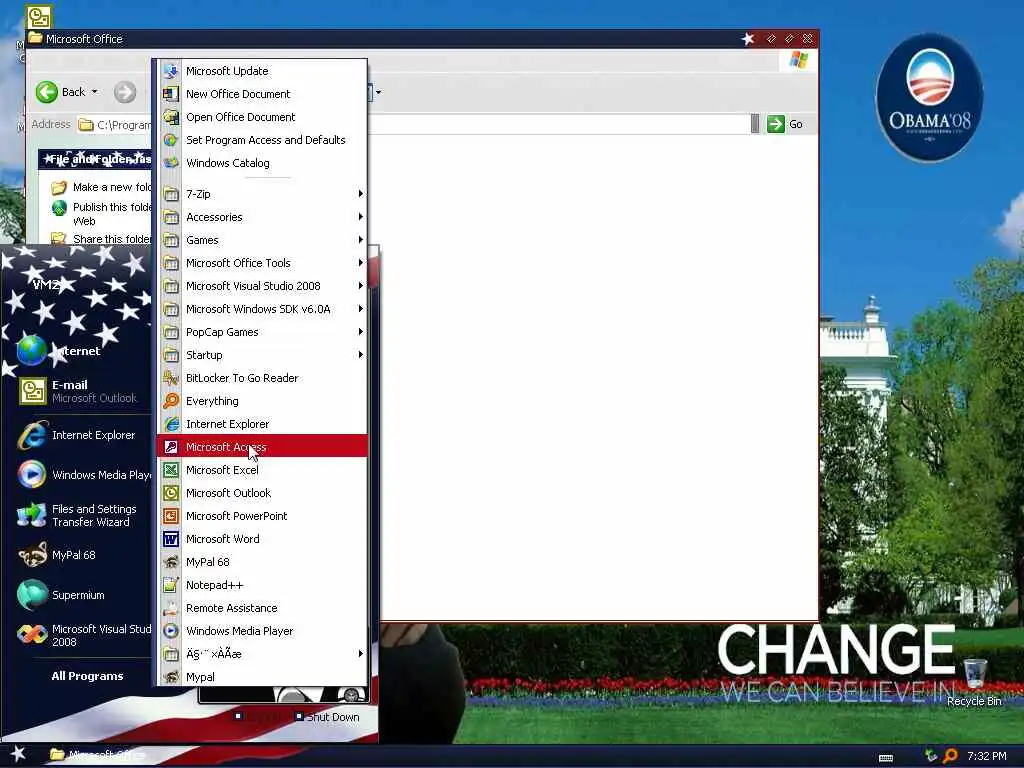Expand the Startup submenu arrow
Image resolution: width=1024 pixels, height=768 pixels.
tap(360, 355)
